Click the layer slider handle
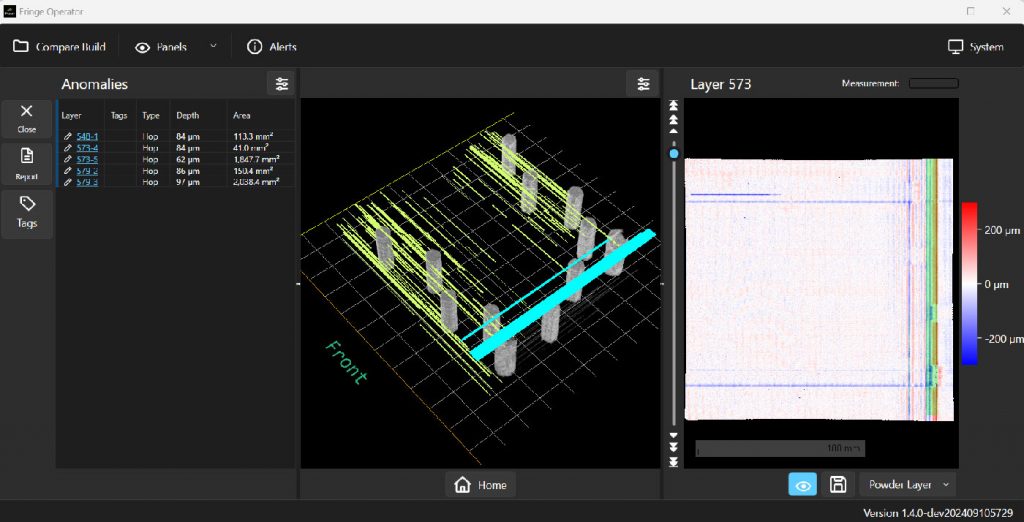 [674, 154]
